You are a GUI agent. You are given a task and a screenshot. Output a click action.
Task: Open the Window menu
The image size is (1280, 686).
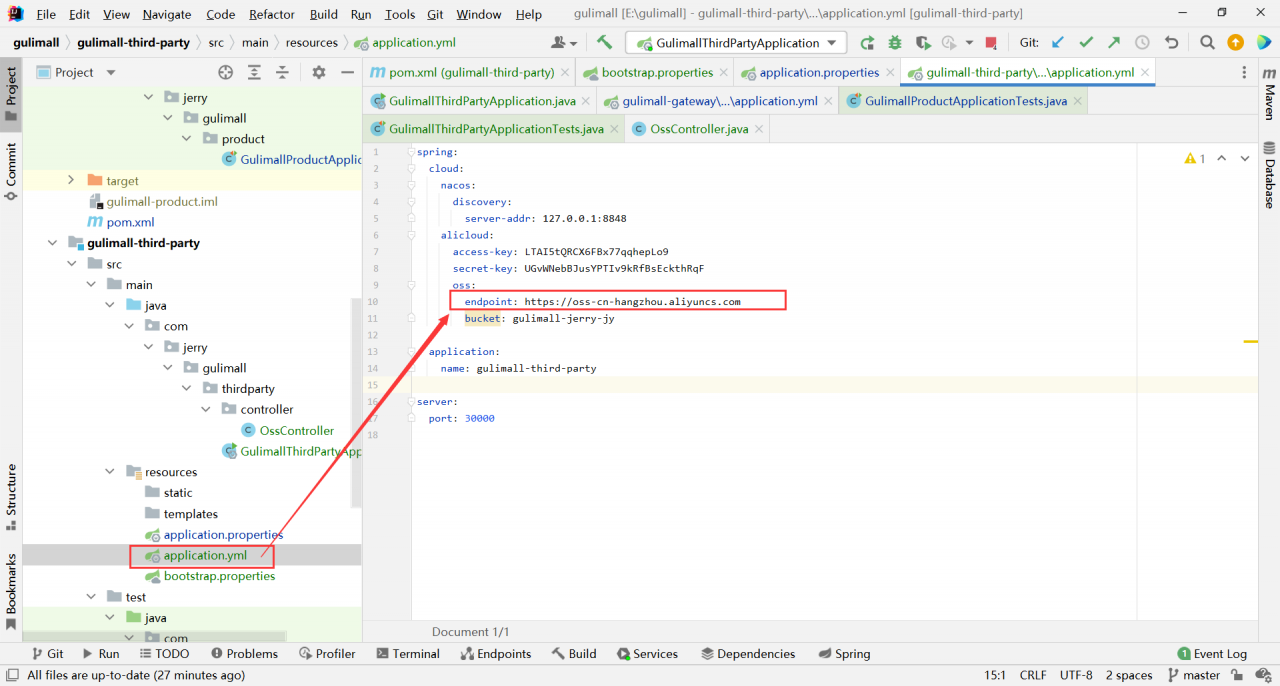click(478, 14)
